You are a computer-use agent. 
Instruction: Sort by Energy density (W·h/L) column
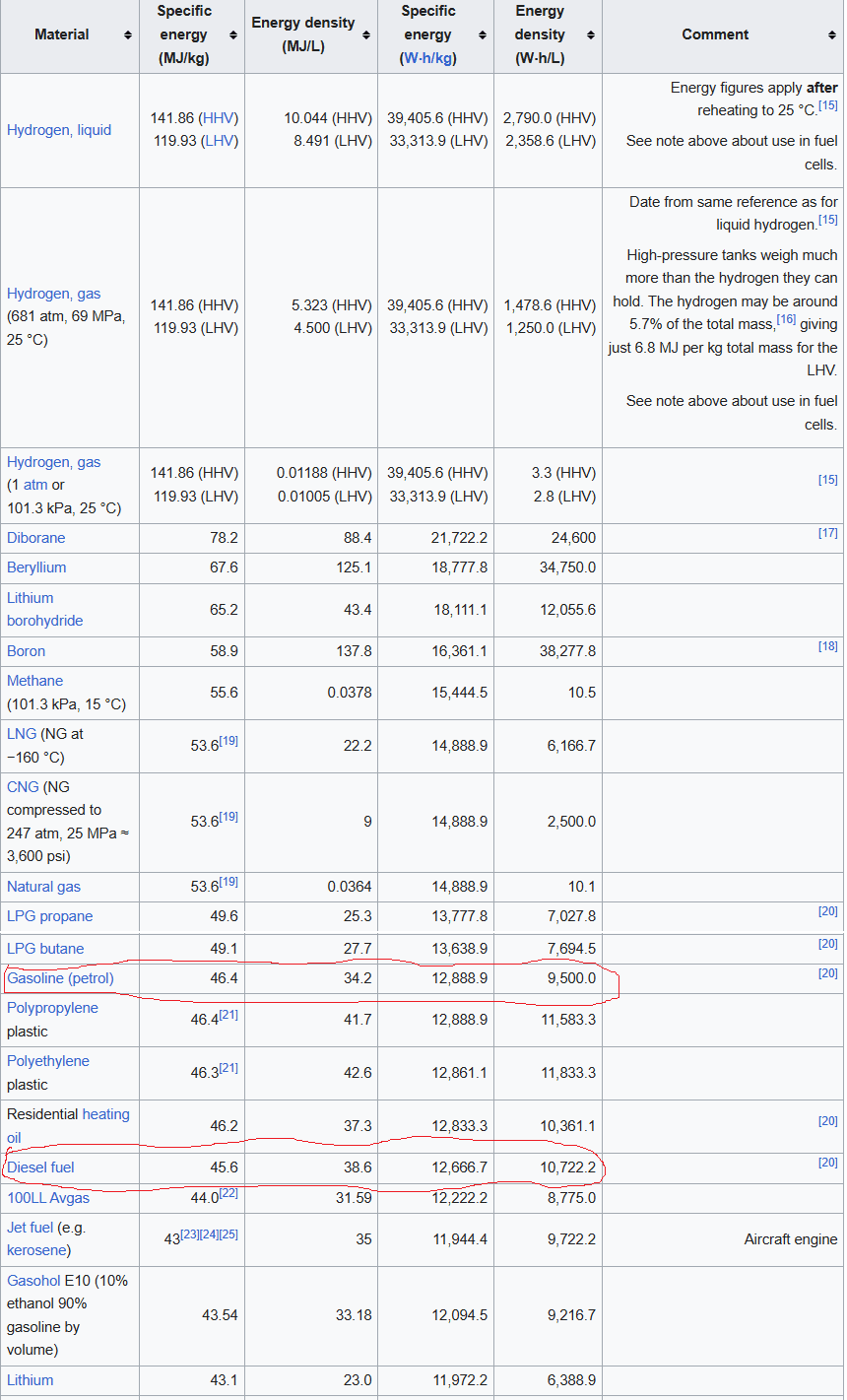(590, 35)
